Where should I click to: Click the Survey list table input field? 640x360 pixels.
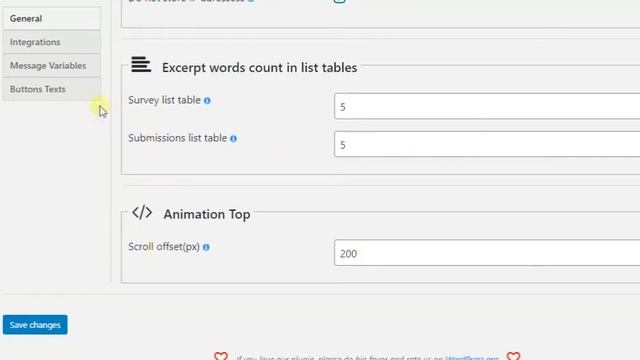click(x=487, y=107)
